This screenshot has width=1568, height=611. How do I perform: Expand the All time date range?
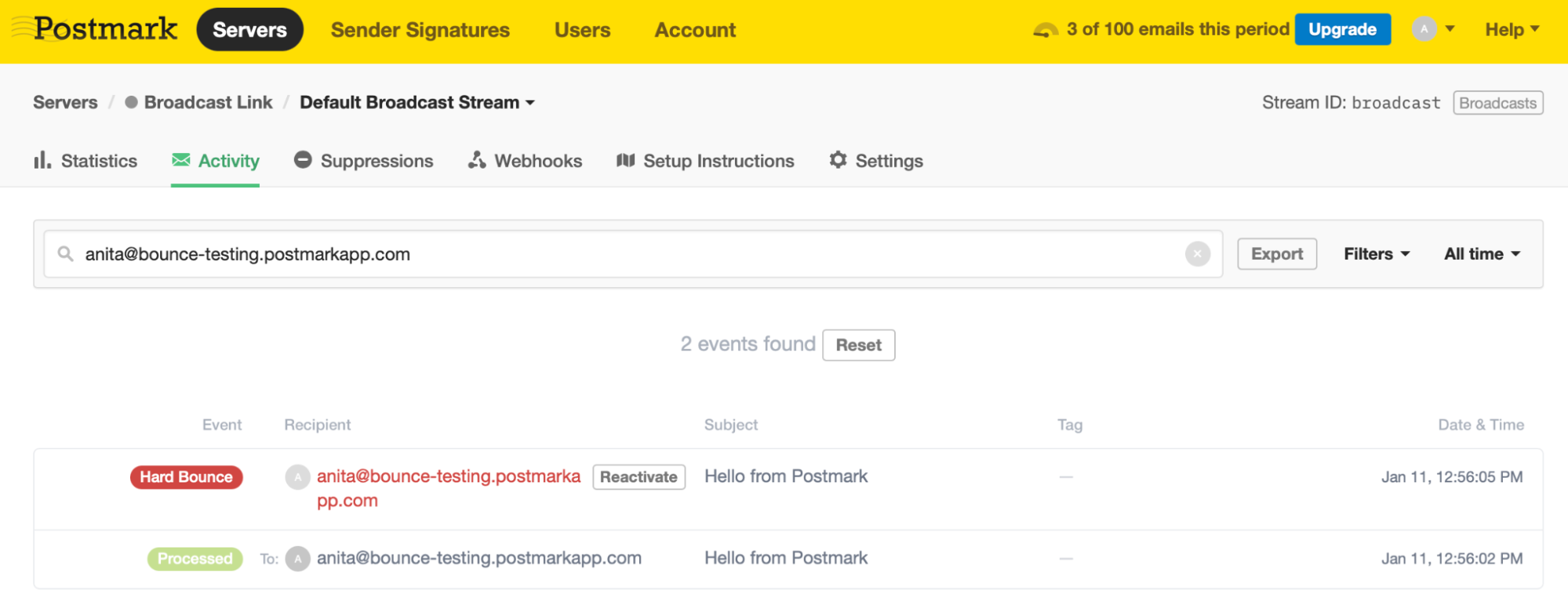tap(1482, 254)
